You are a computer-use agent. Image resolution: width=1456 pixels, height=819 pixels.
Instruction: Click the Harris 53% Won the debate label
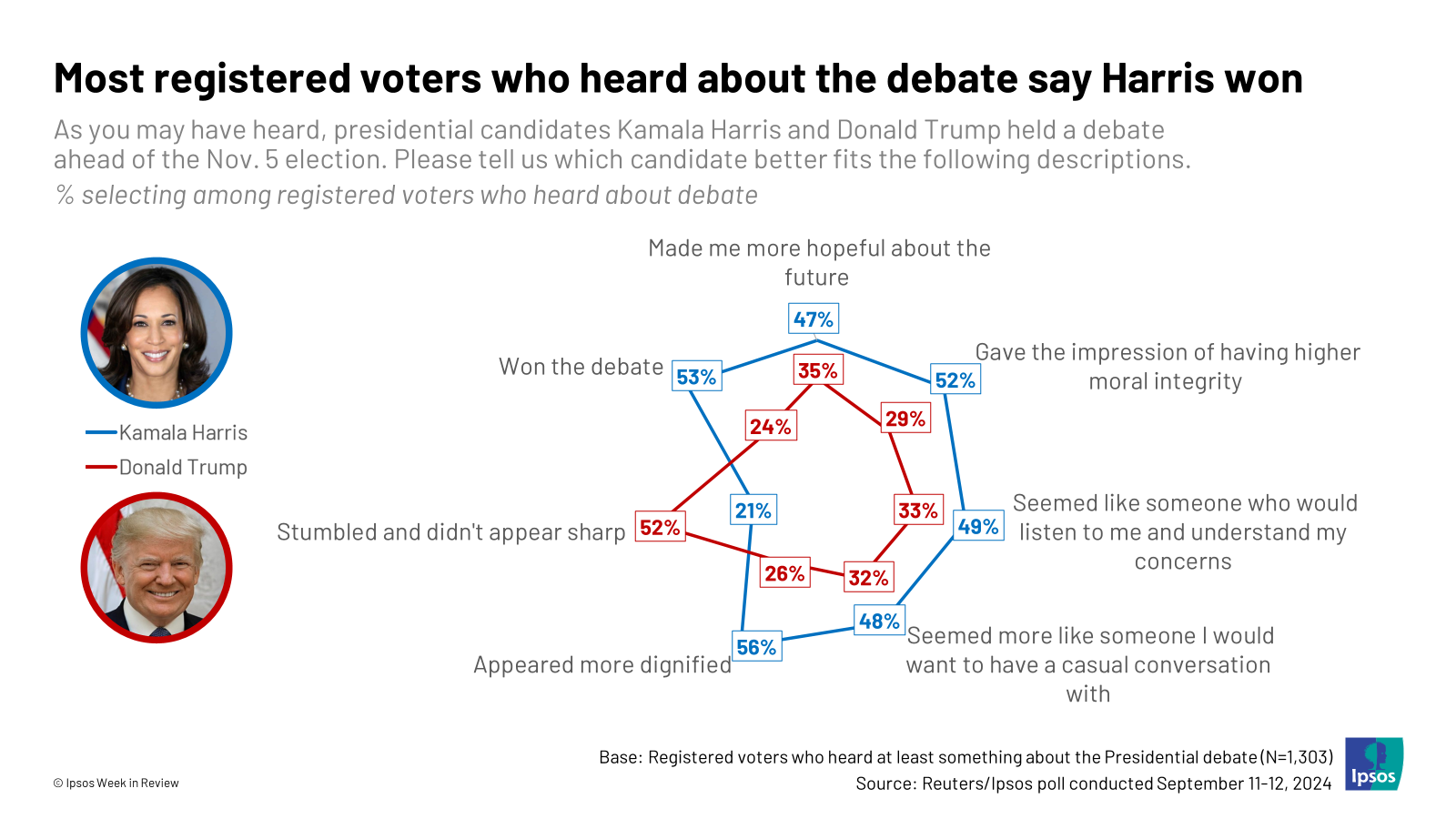pyautogui.click(x=696, y=377)
